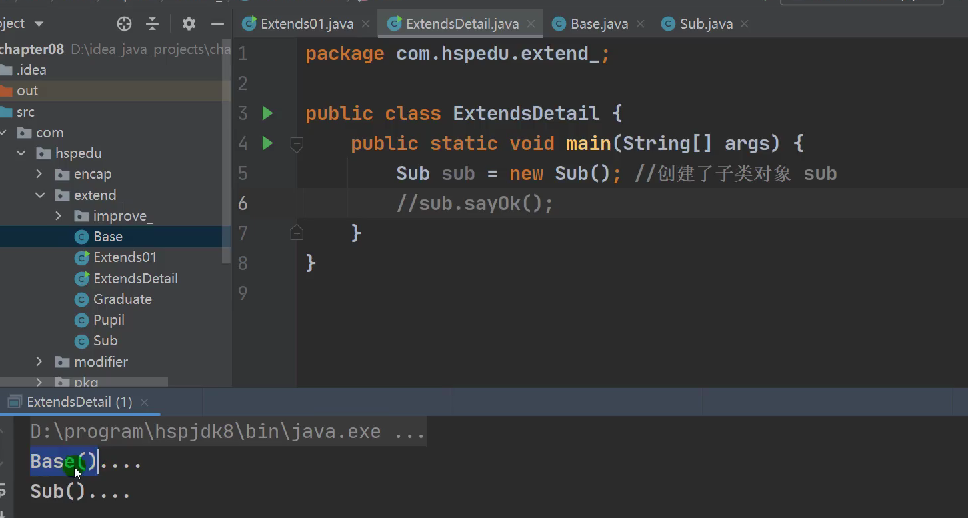
Task: Collapse main method using fold marker on line 4
Action: coord(296,144)
